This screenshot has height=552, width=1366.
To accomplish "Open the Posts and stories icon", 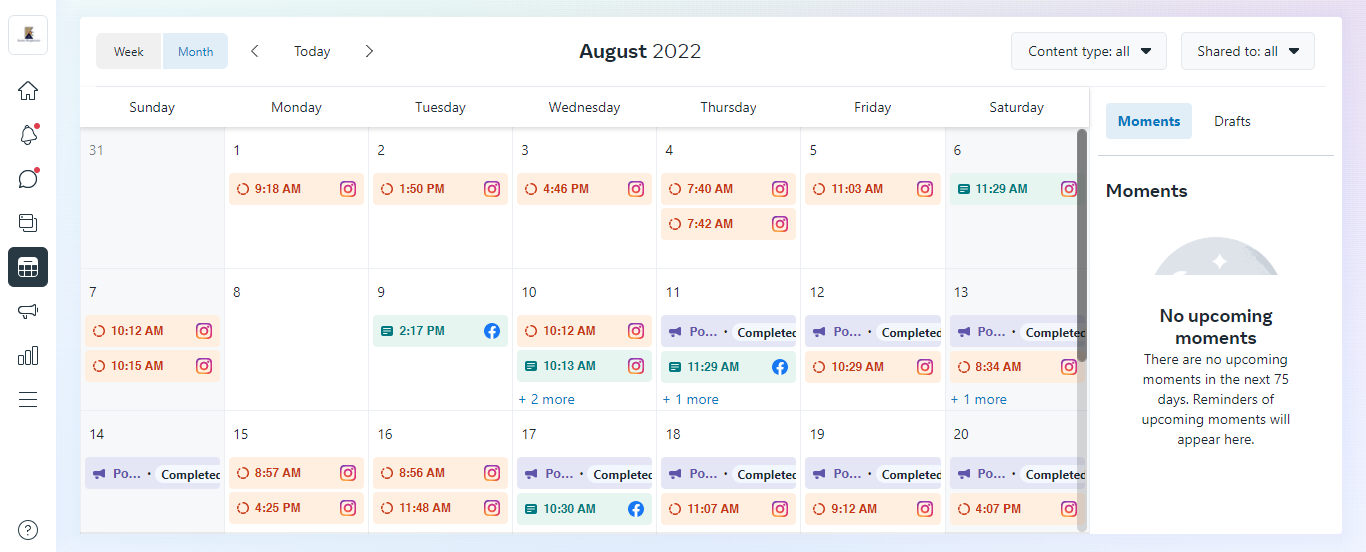I will [x=28, y=223].
